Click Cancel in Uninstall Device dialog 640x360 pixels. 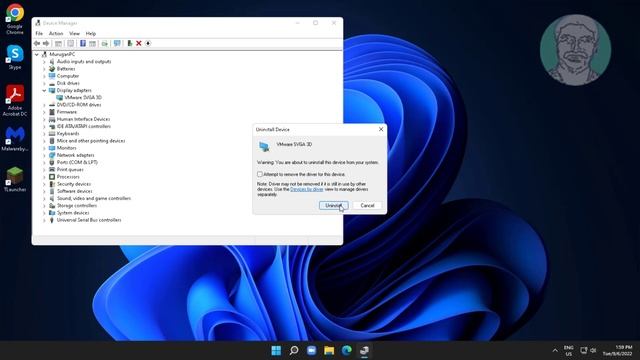[x=367, y=205]
